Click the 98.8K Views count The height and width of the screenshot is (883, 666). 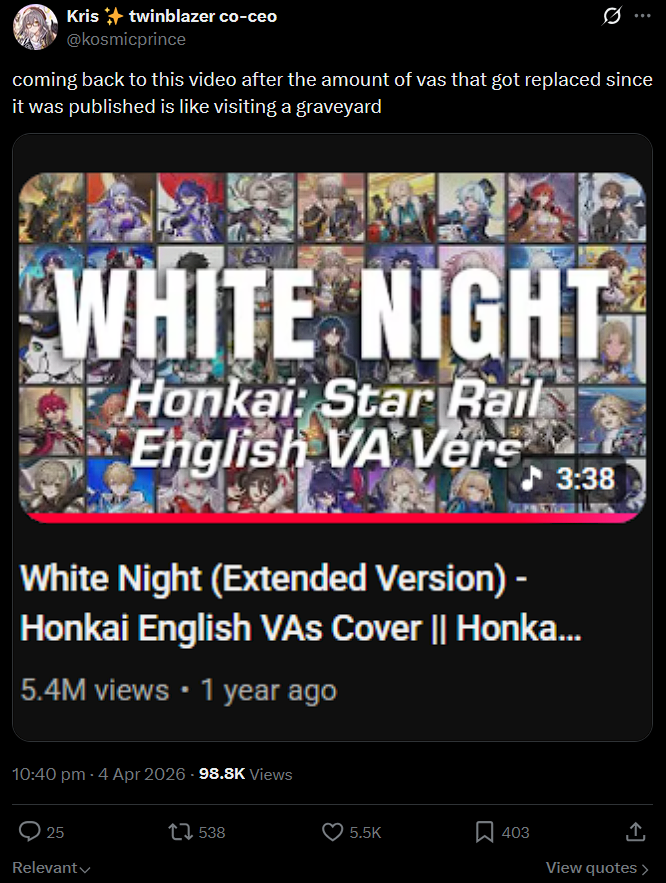click(245, 774)
